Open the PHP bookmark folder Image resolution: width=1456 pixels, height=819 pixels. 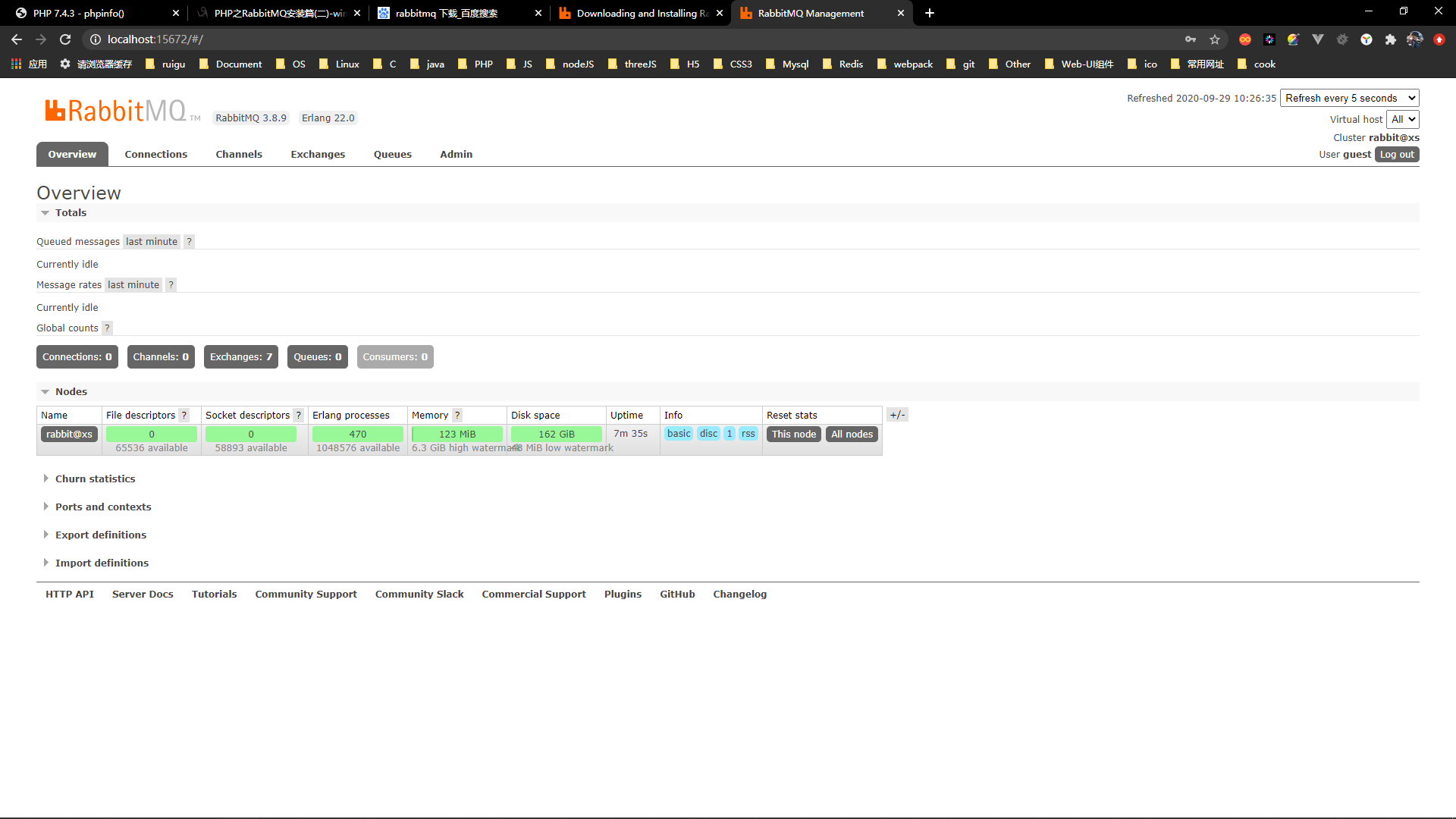[475, 64]
